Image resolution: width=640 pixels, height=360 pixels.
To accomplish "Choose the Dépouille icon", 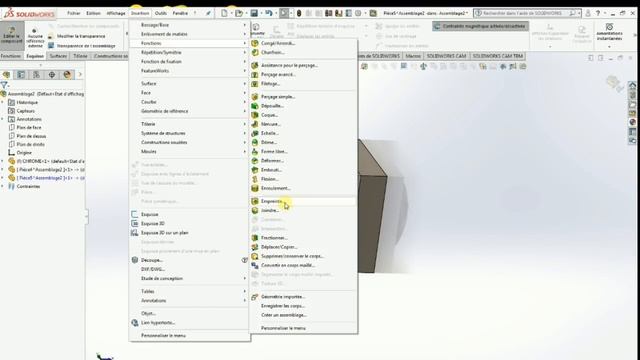I will point(255,106).
